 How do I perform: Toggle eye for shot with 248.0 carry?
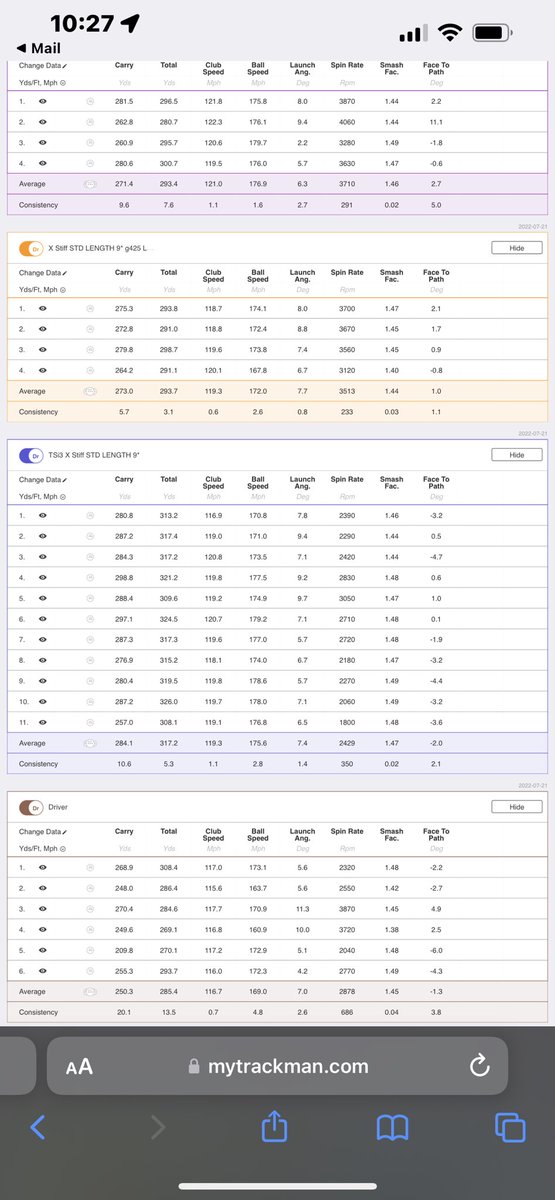pos(43,888)
